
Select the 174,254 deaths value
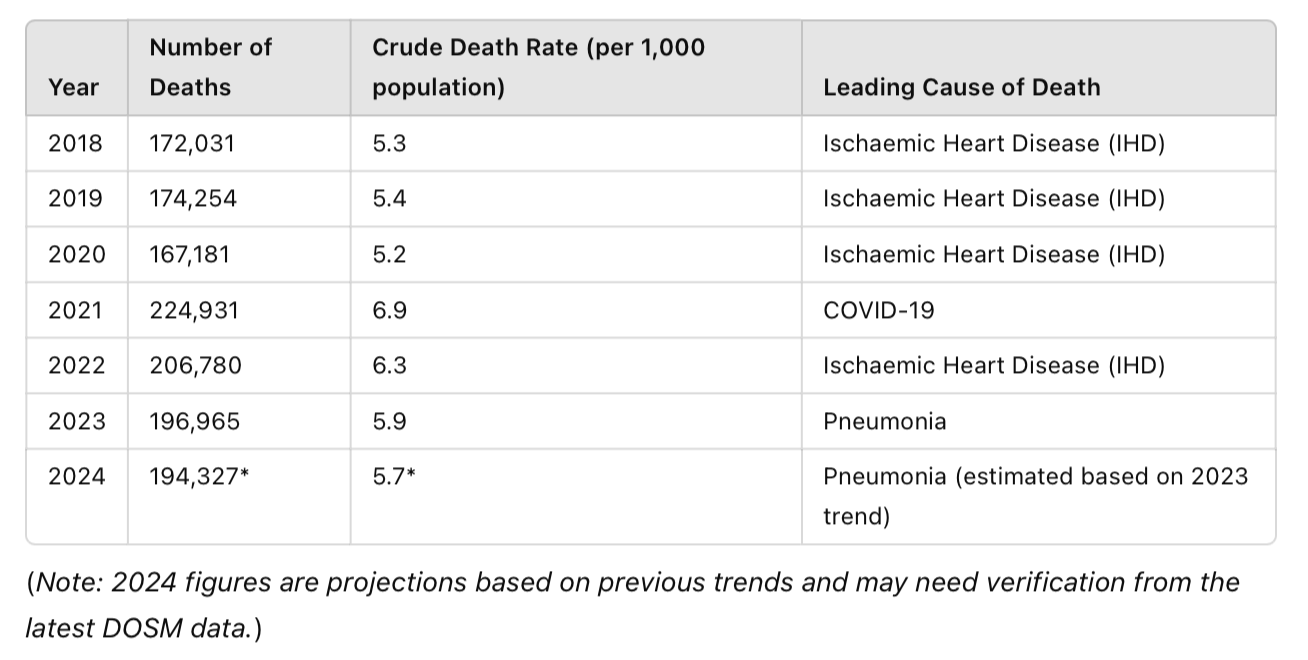point(193,198)
